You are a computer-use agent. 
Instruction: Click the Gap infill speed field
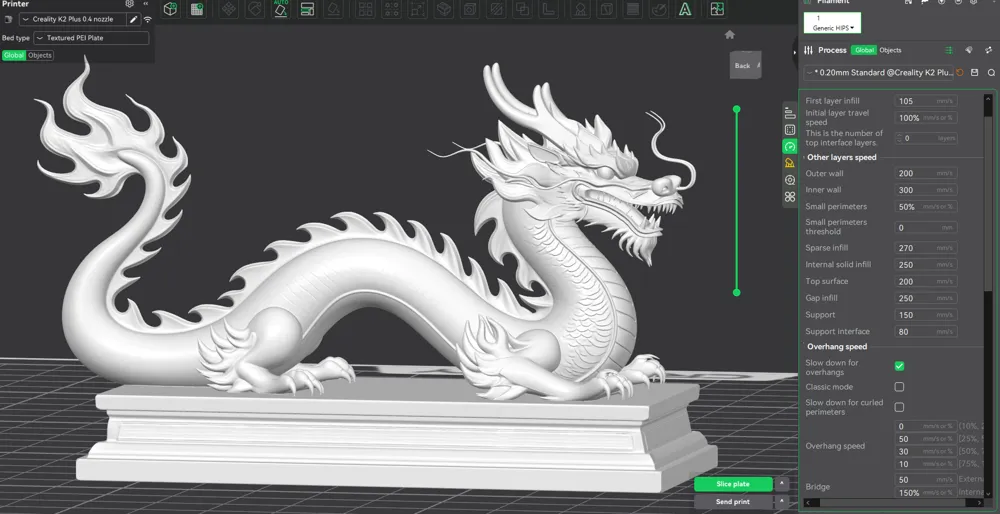point(925,298)
